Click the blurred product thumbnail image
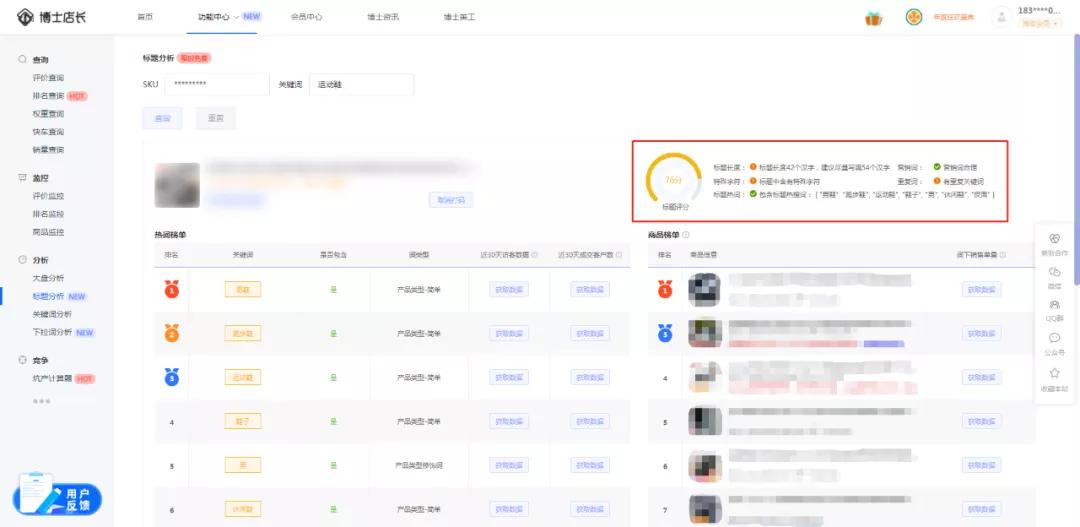Image resolution: width=1080 pixels, height=527 pixels. 177,185
